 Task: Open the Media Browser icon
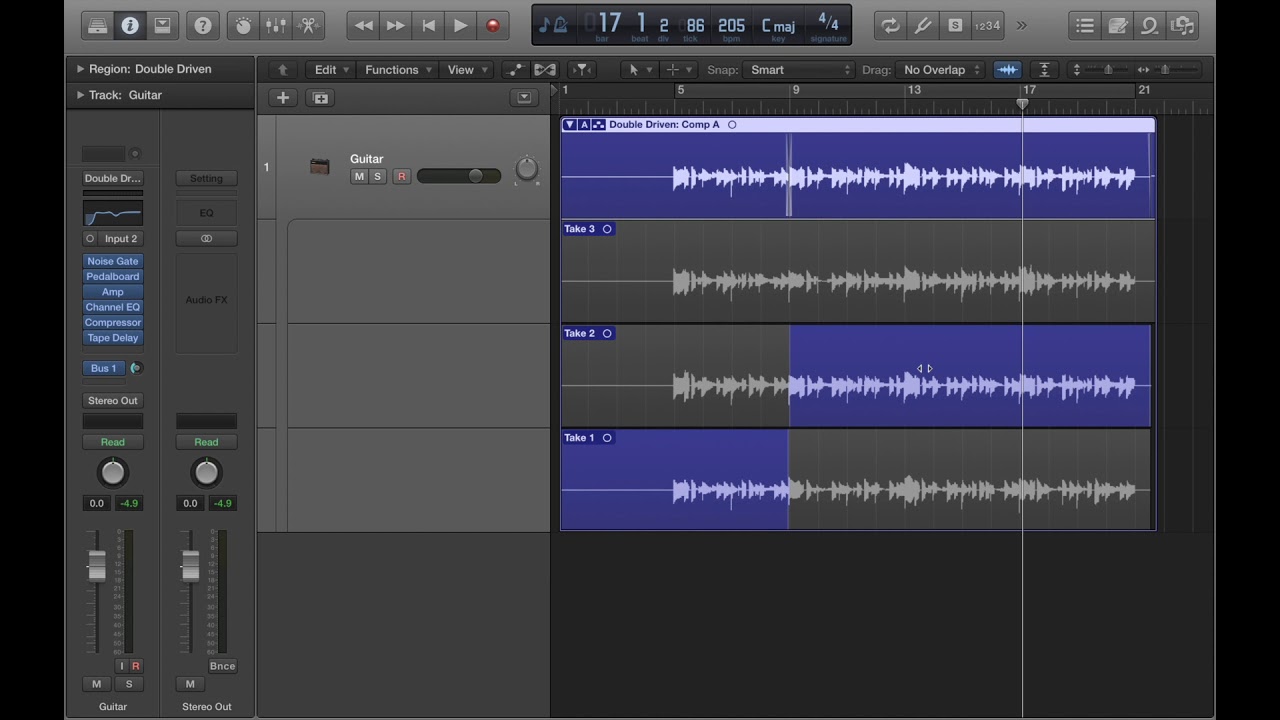coord(1182,26)
